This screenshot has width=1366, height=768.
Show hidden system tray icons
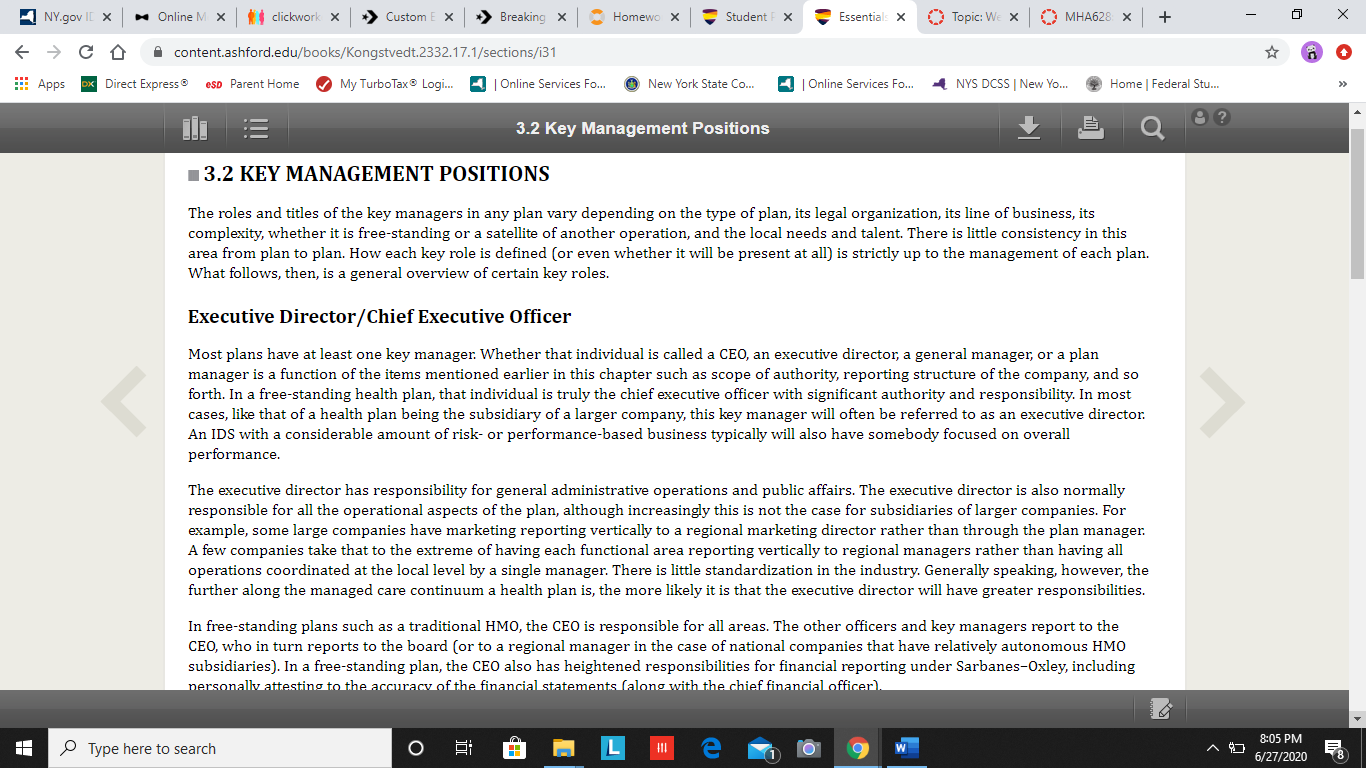click(1213, 748)
